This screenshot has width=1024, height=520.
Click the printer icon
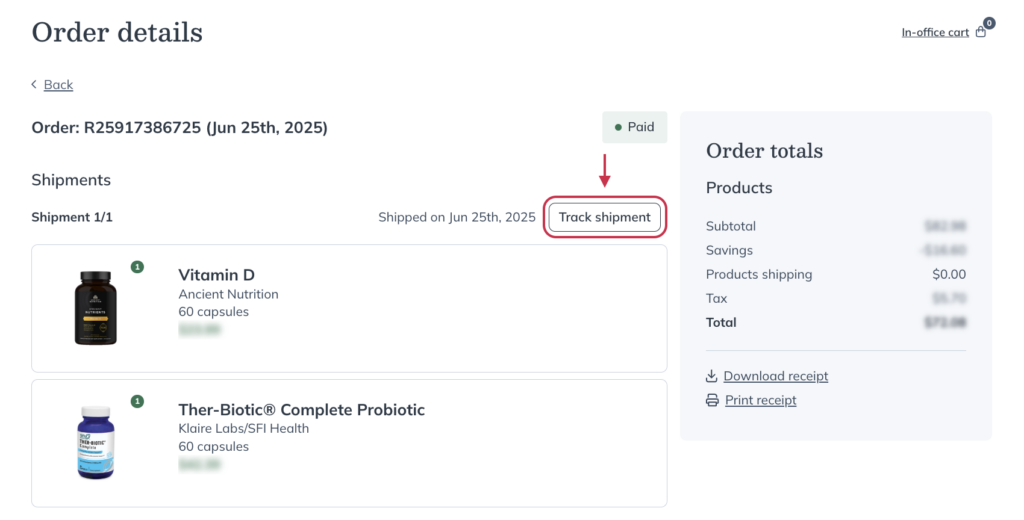712,400
